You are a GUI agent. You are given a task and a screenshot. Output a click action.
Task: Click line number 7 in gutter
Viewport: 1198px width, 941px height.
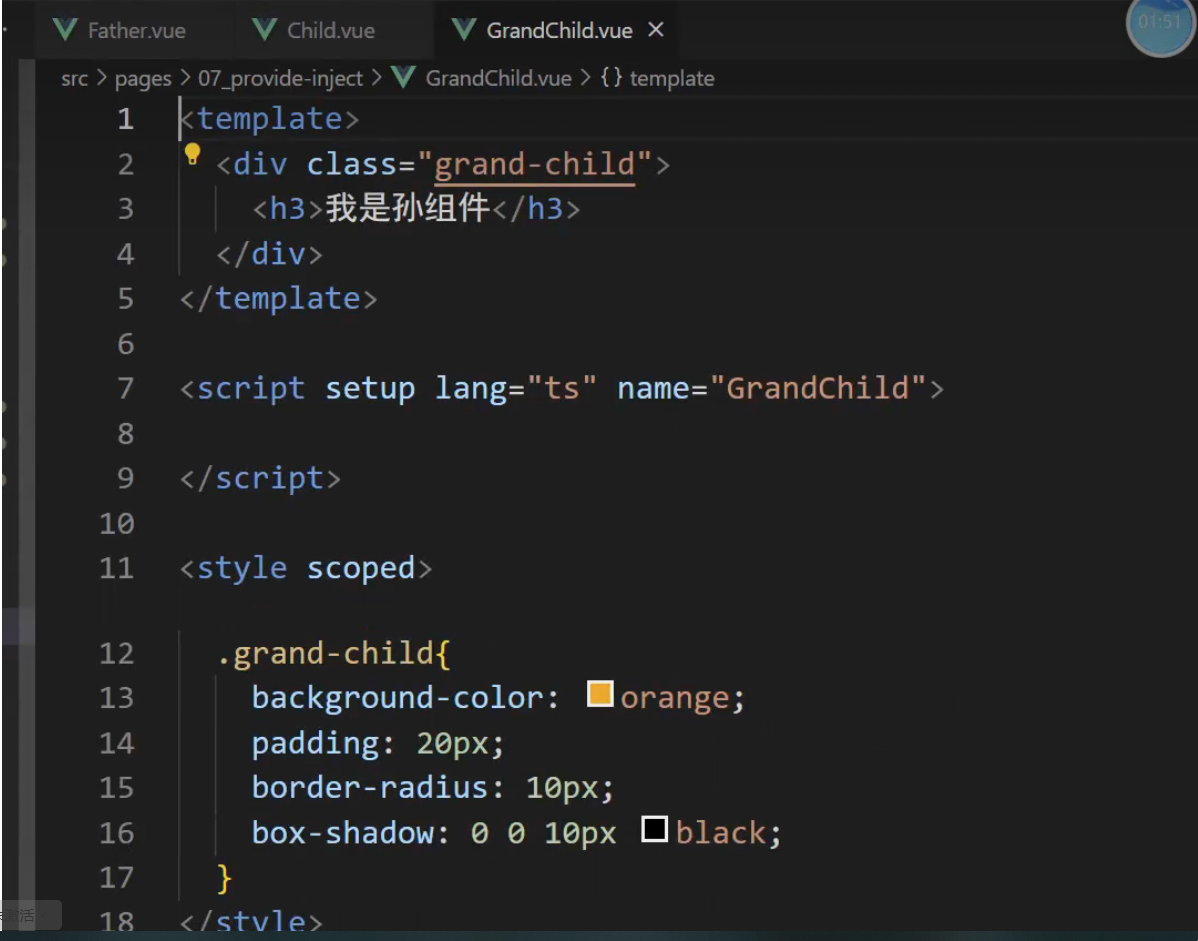(x=125, y=389)
